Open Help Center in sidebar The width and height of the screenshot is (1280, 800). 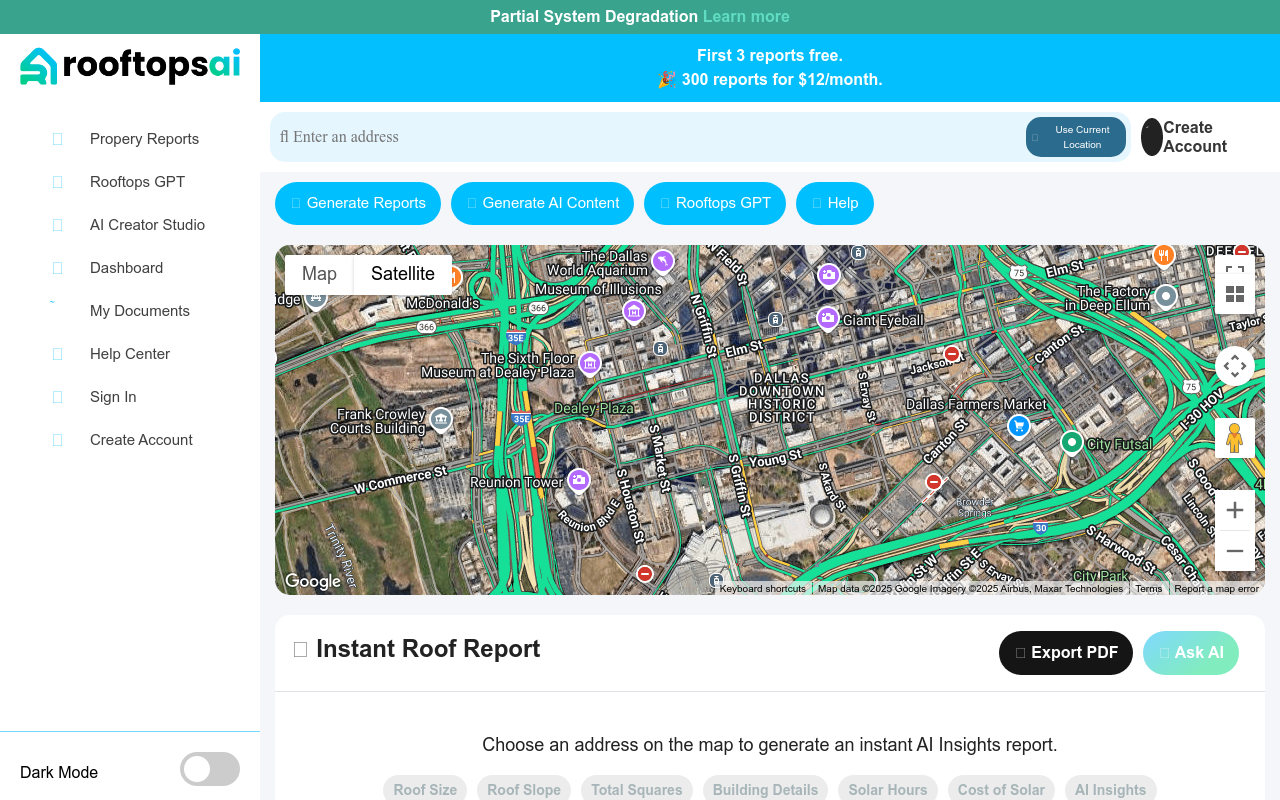pyautogui.click(x=130, y=354)
